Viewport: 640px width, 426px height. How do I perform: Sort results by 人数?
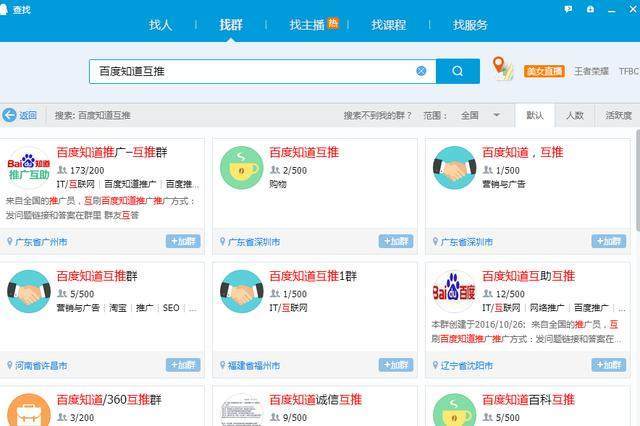coord(575,115)
